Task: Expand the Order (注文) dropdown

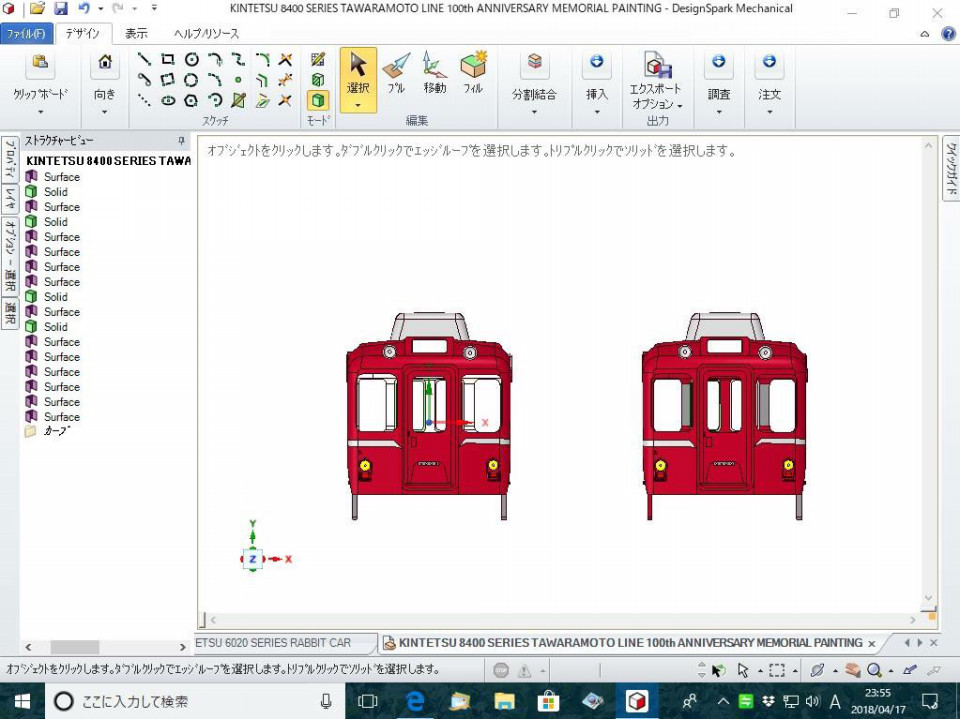Action: [770, 112]
